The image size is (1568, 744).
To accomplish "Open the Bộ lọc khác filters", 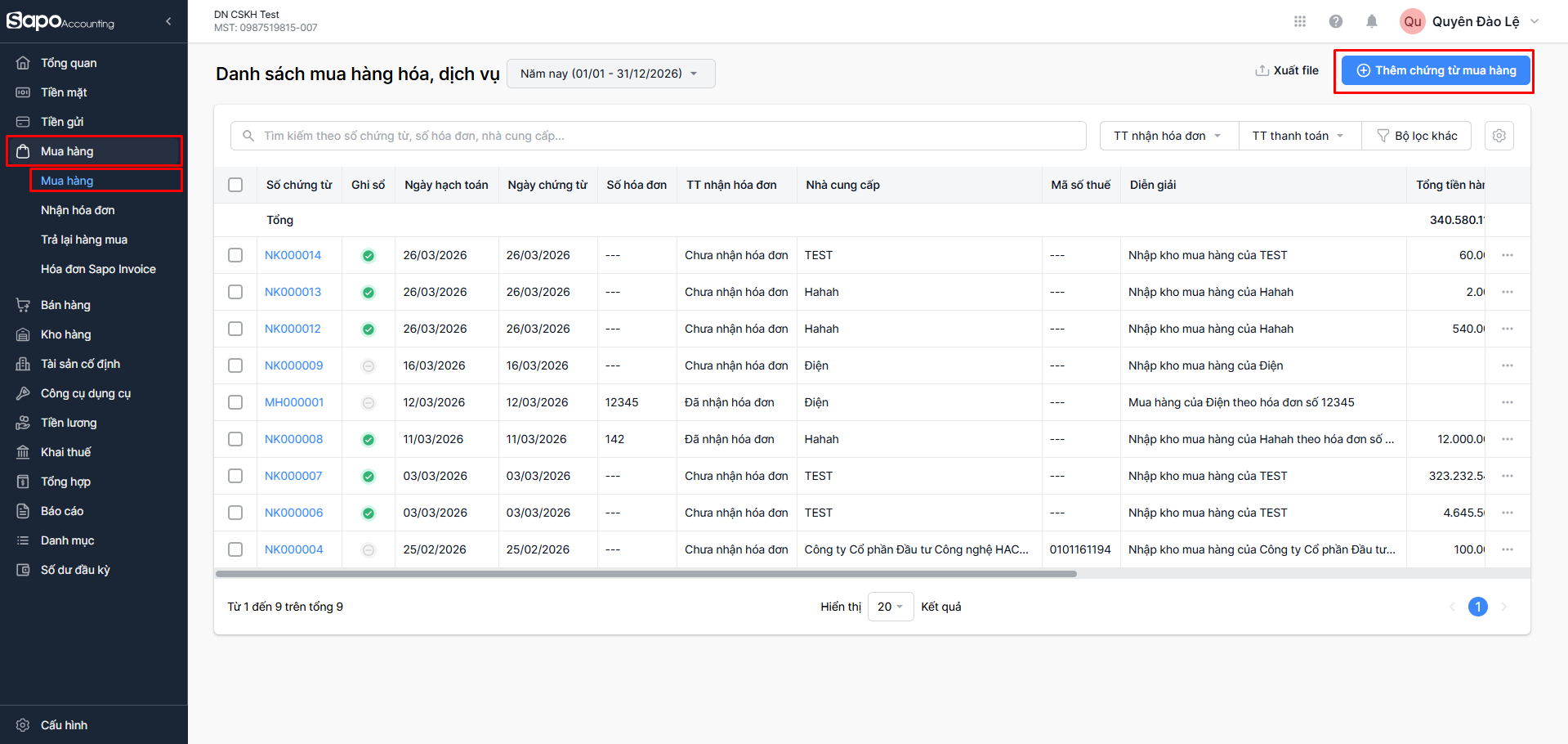I will click(x=1417, y=136).
